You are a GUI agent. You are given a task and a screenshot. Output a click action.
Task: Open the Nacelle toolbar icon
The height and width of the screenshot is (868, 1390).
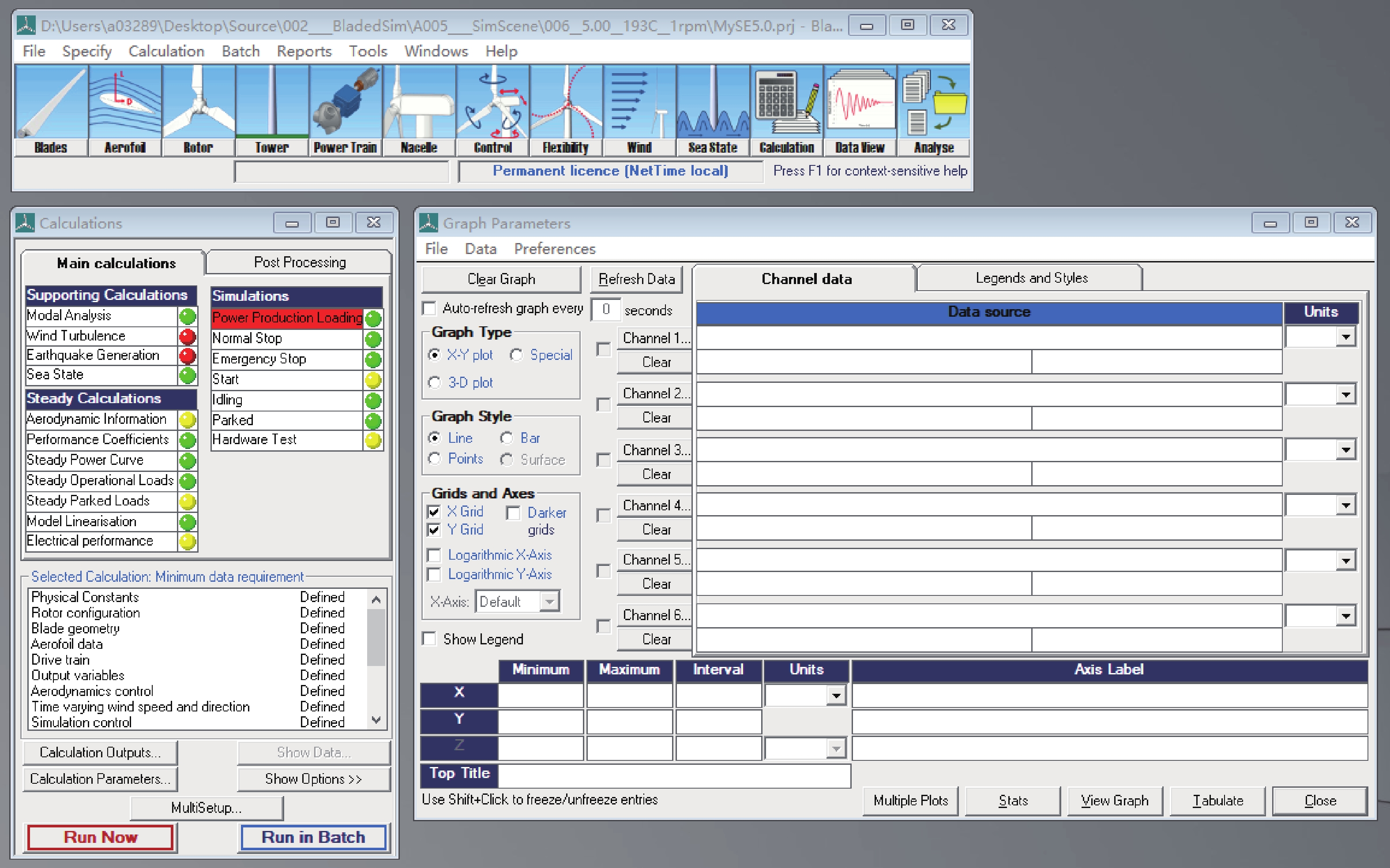(419, 110)
